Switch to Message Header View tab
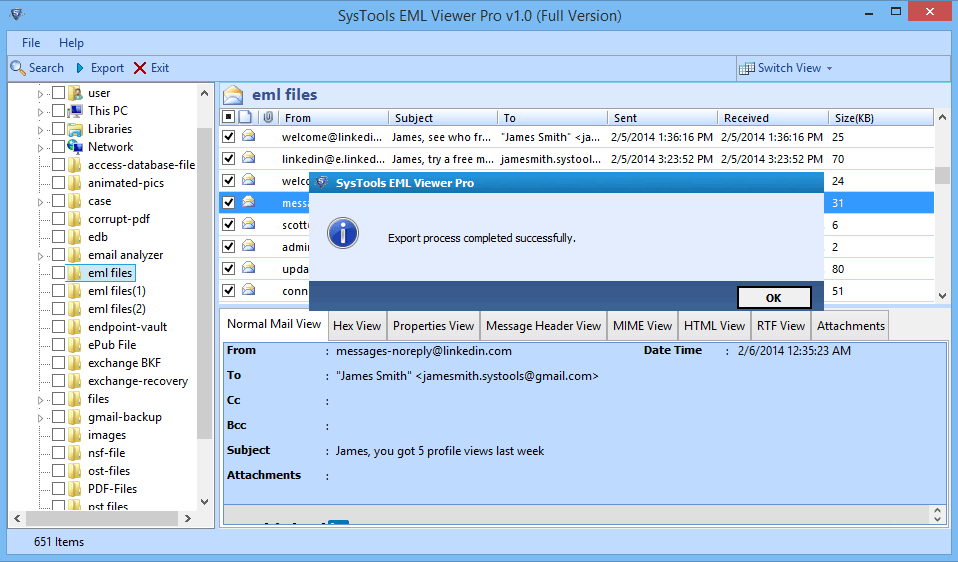958x562 pixels. (544, 326)
